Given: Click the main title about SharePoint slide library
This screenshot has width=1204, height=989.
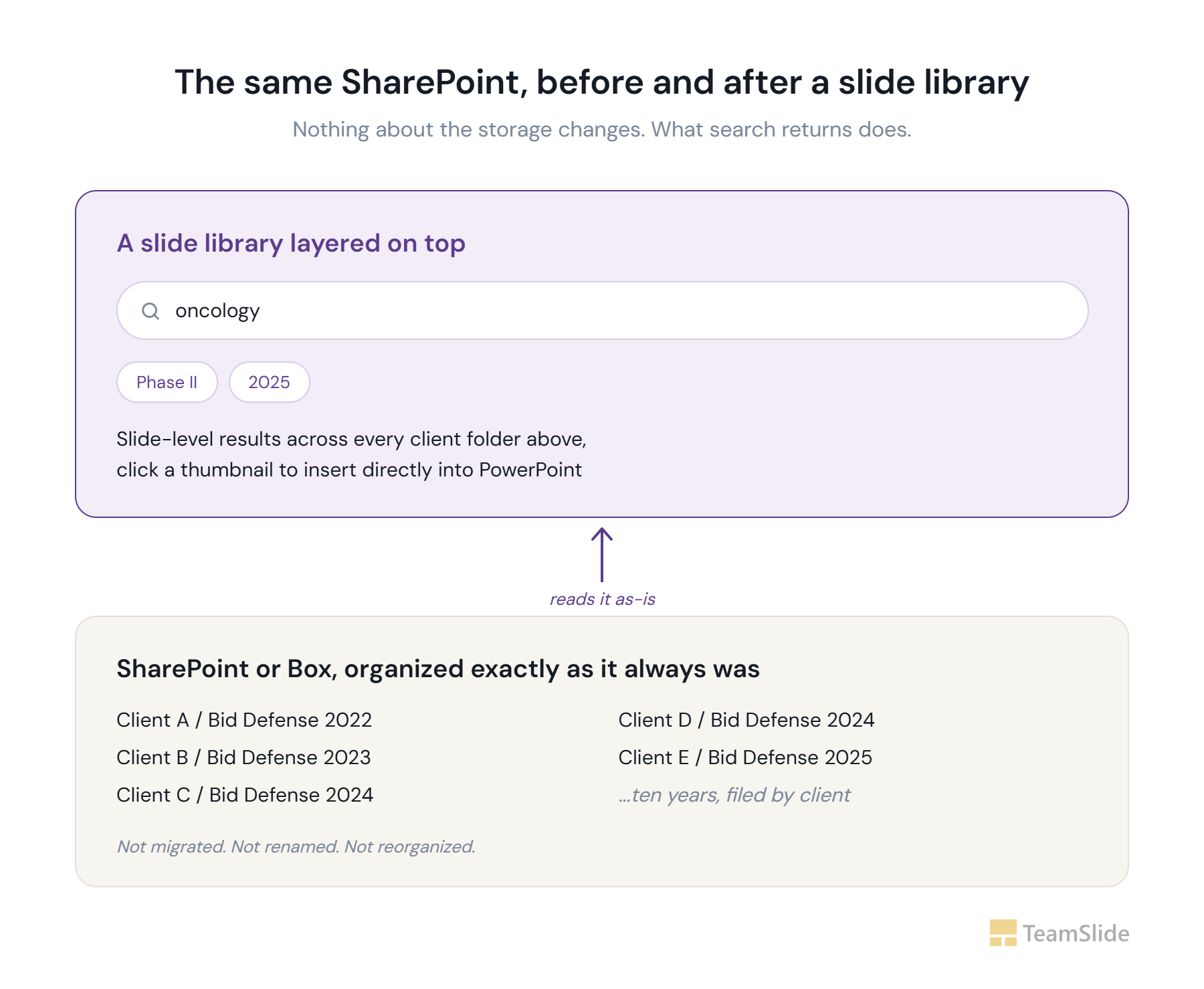Looking at the screenshot, I should pyautogui.click(x=602, y=82).
